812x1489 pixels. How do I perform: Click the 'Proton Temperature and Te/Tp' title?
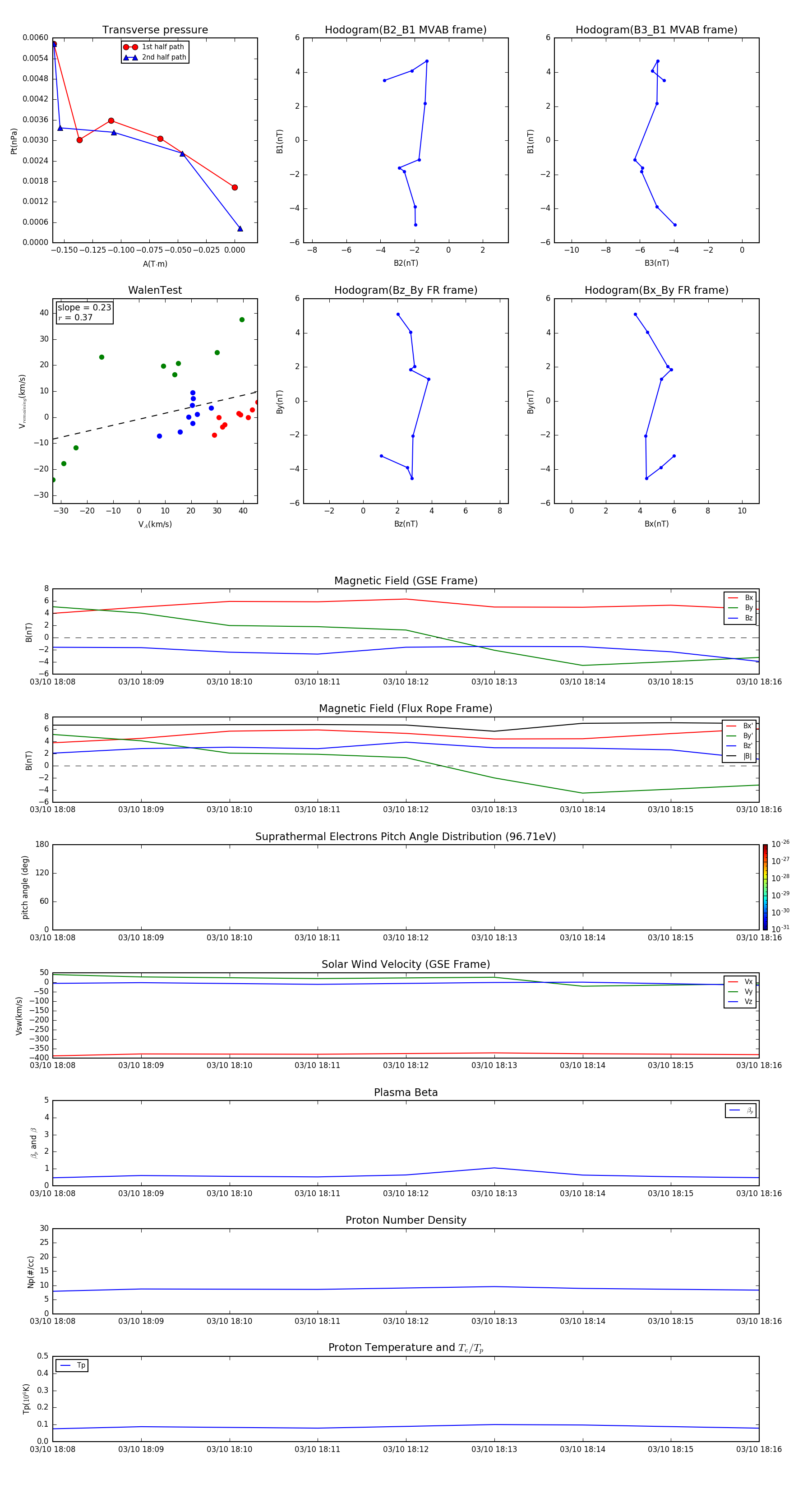click(x=406, y=1348)
